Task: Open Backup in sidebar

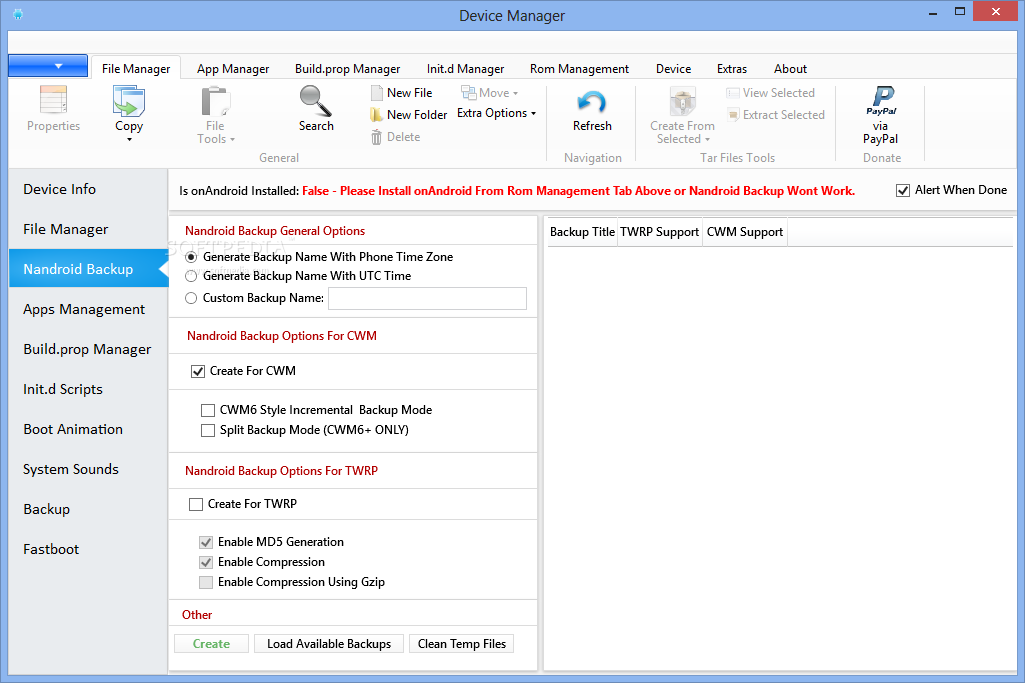Action: tap(89, 509)
